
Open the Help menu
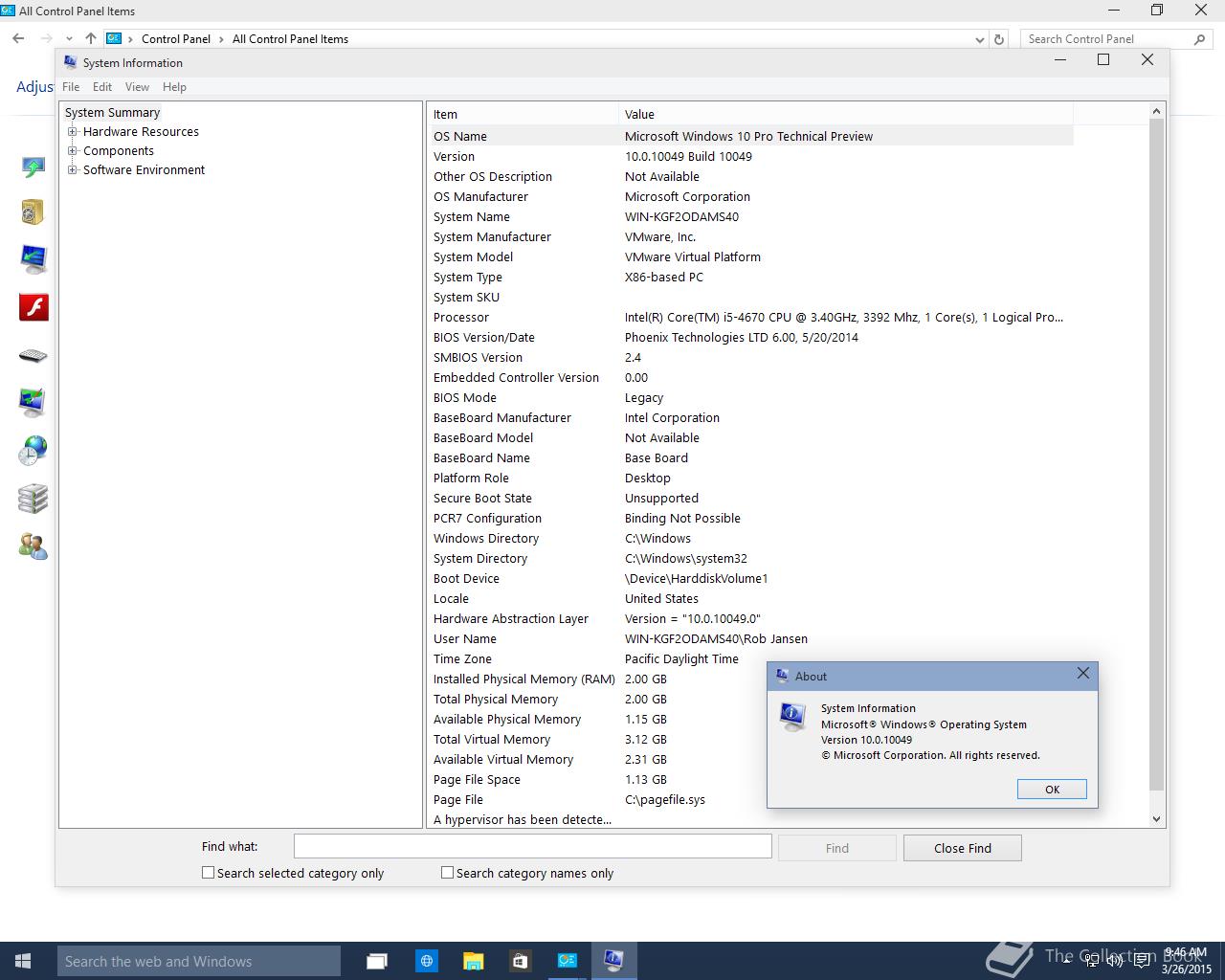point(174,87)
